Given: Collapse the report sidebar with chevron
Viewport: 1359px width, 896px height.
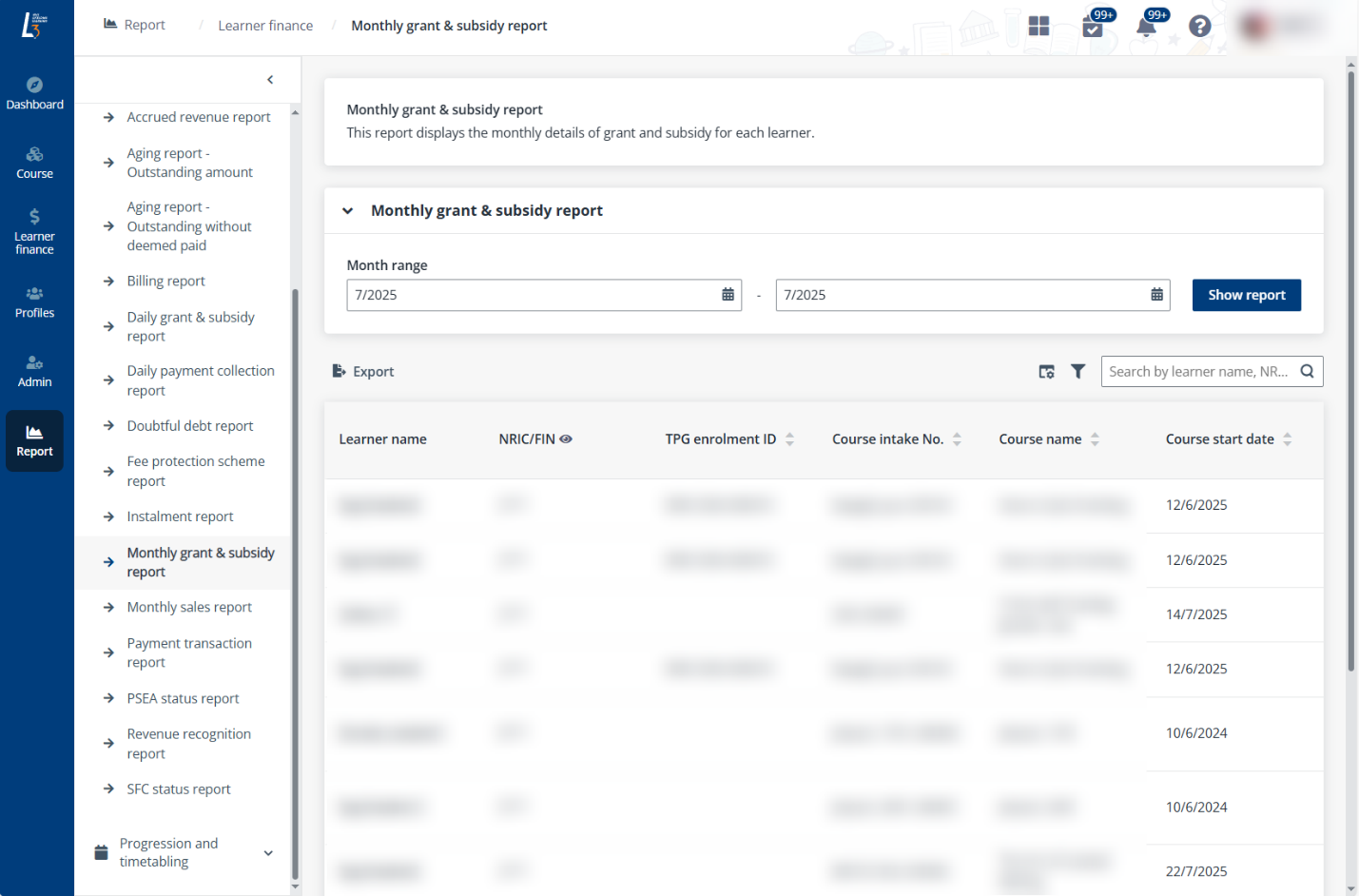Looking at the screenshot, I should 270,80.
